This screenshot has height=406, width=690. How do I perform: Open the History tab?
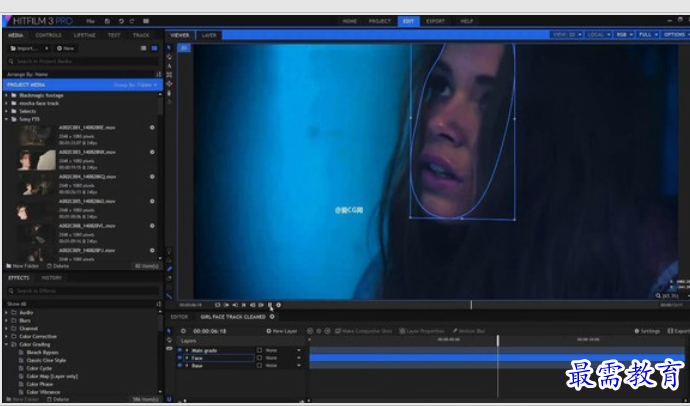coord(51,278)
